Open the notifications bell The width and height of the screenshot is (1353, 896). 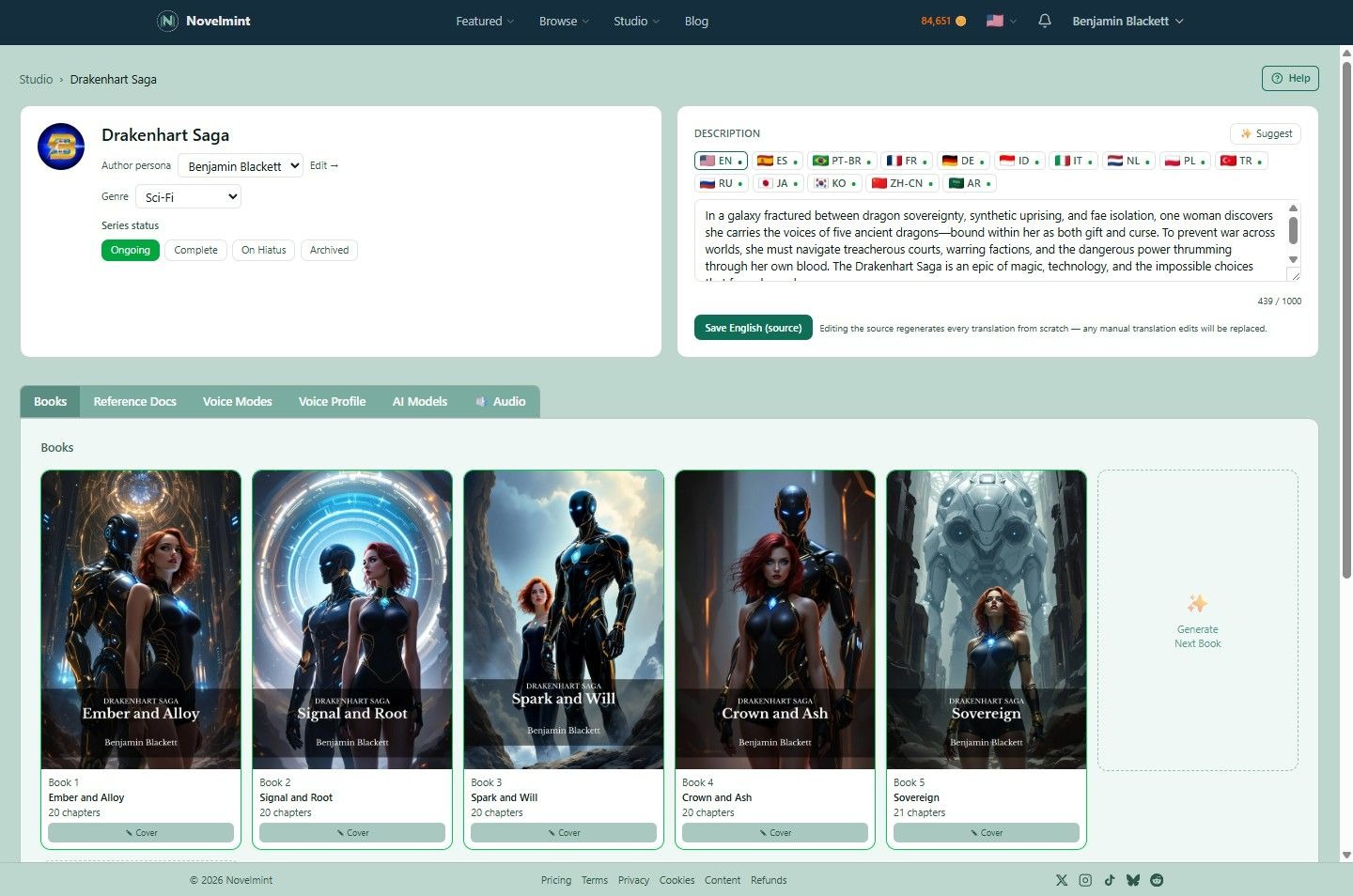(x=1045, y=21)
